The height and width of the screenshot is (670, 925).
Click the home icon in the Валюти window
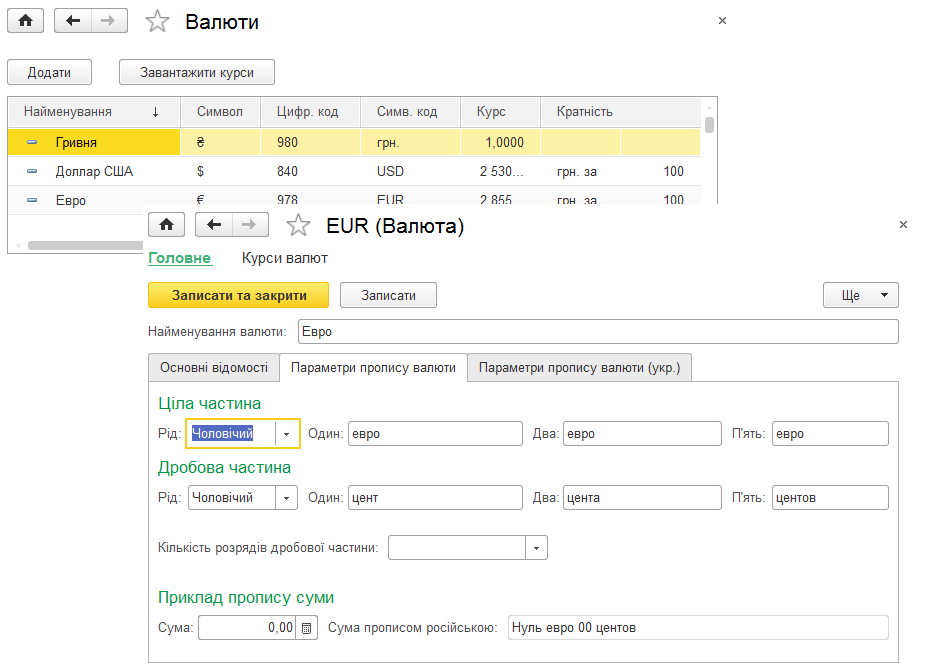tap(25, 21)
